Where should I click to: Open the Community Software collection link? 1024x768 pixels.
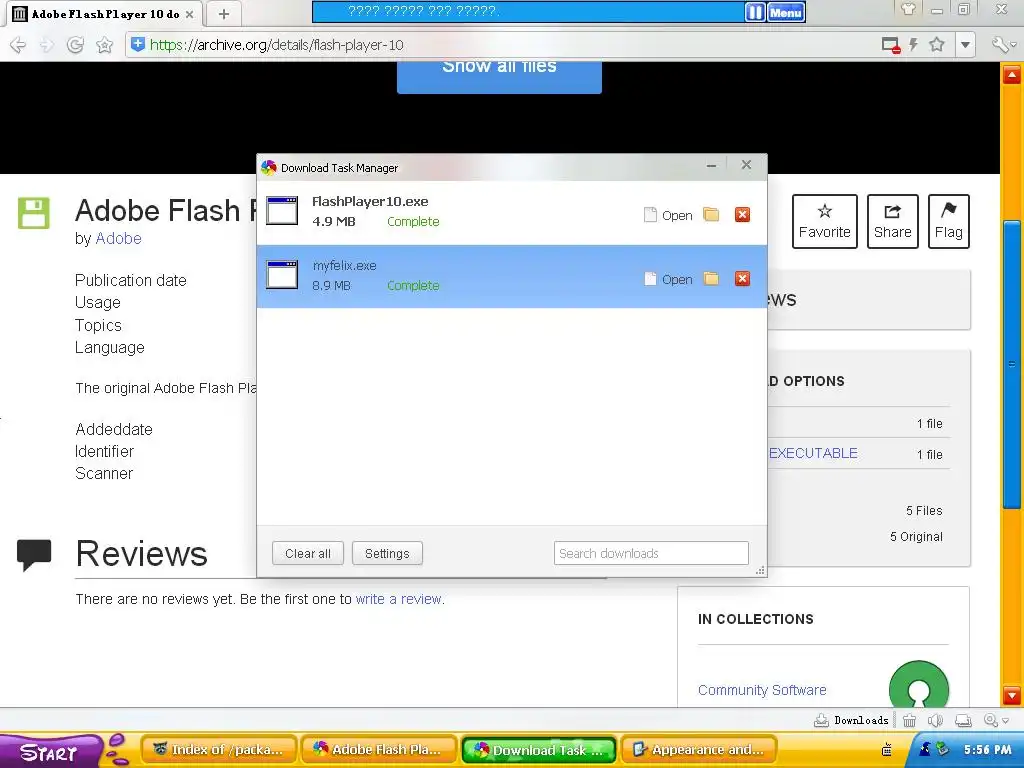762,690
